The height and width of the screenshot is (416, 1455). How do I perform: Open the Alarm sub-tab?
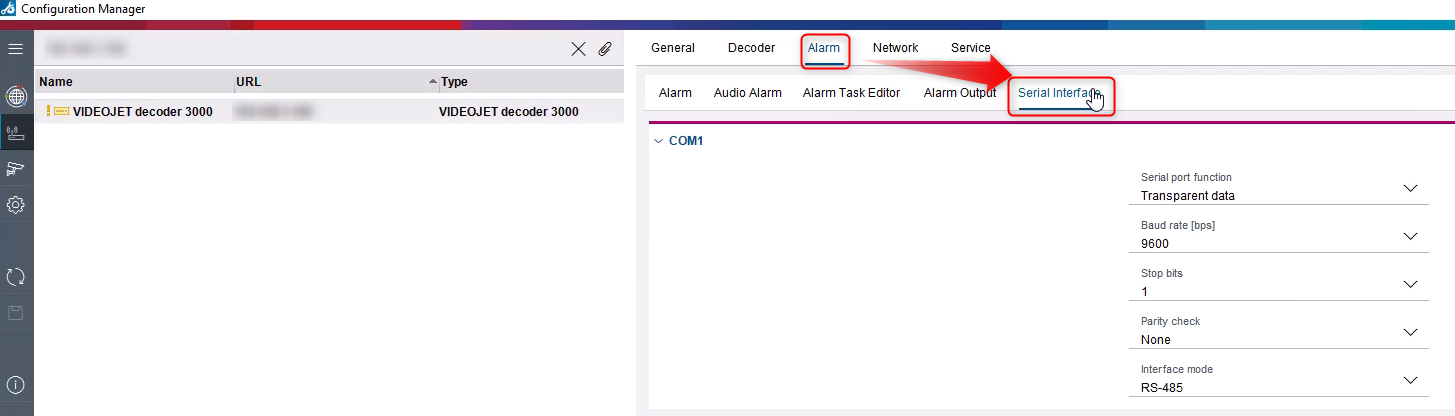click(x=675, y=93)
